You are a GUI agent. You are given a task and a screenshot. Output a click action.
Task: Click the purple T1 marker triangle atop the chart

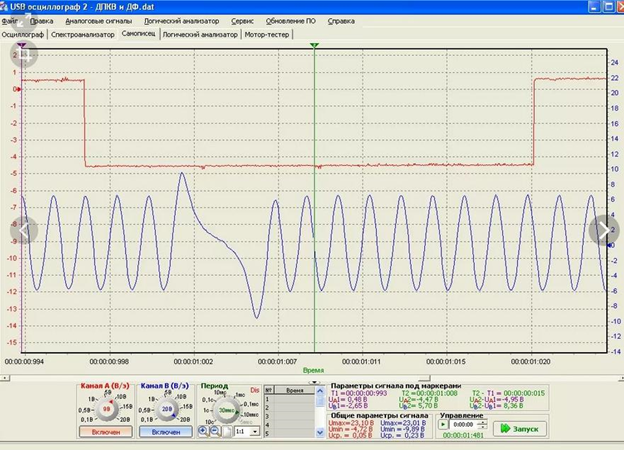coord(22,45)
